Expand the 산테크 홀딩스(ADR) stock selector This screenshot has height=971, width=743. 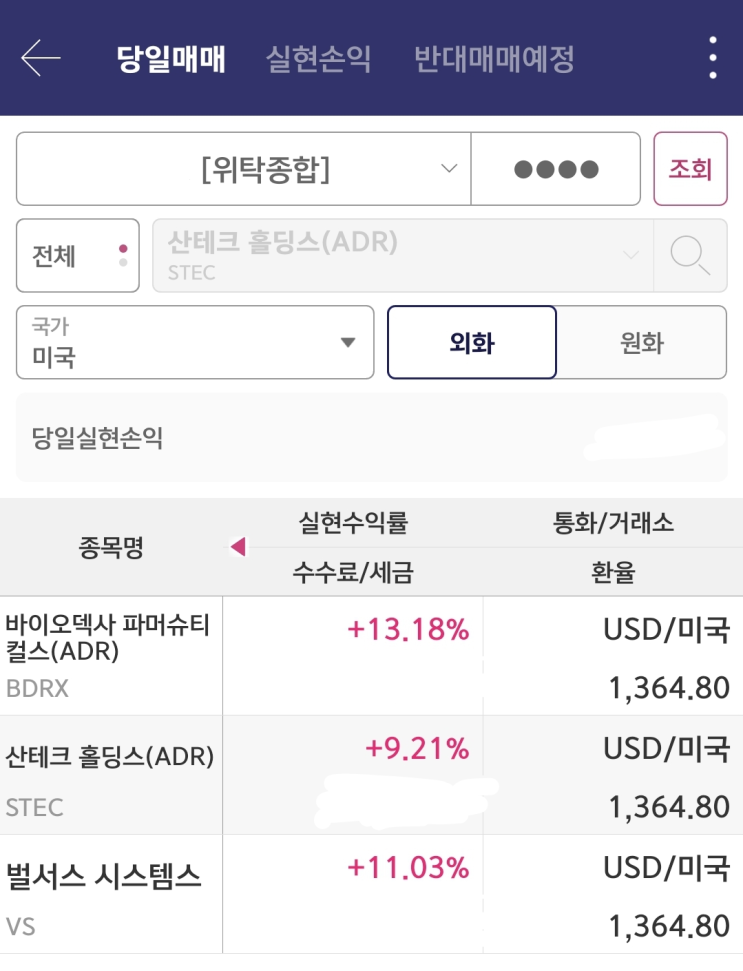pos(402,255)
